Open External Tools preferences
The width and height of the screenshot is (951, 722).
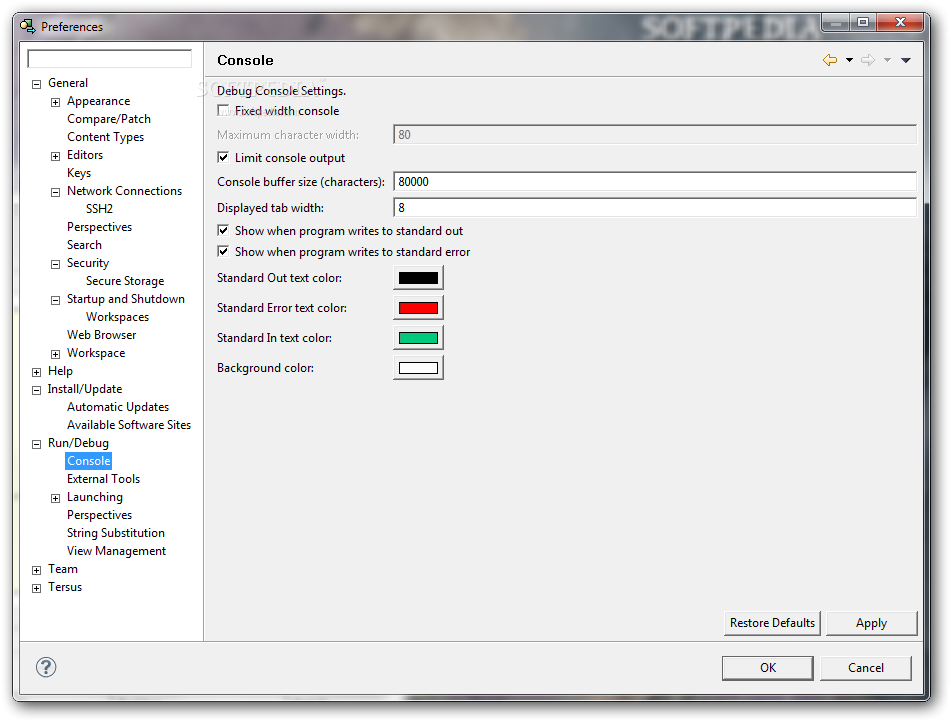pyautogui.click(x=103, y=479)
